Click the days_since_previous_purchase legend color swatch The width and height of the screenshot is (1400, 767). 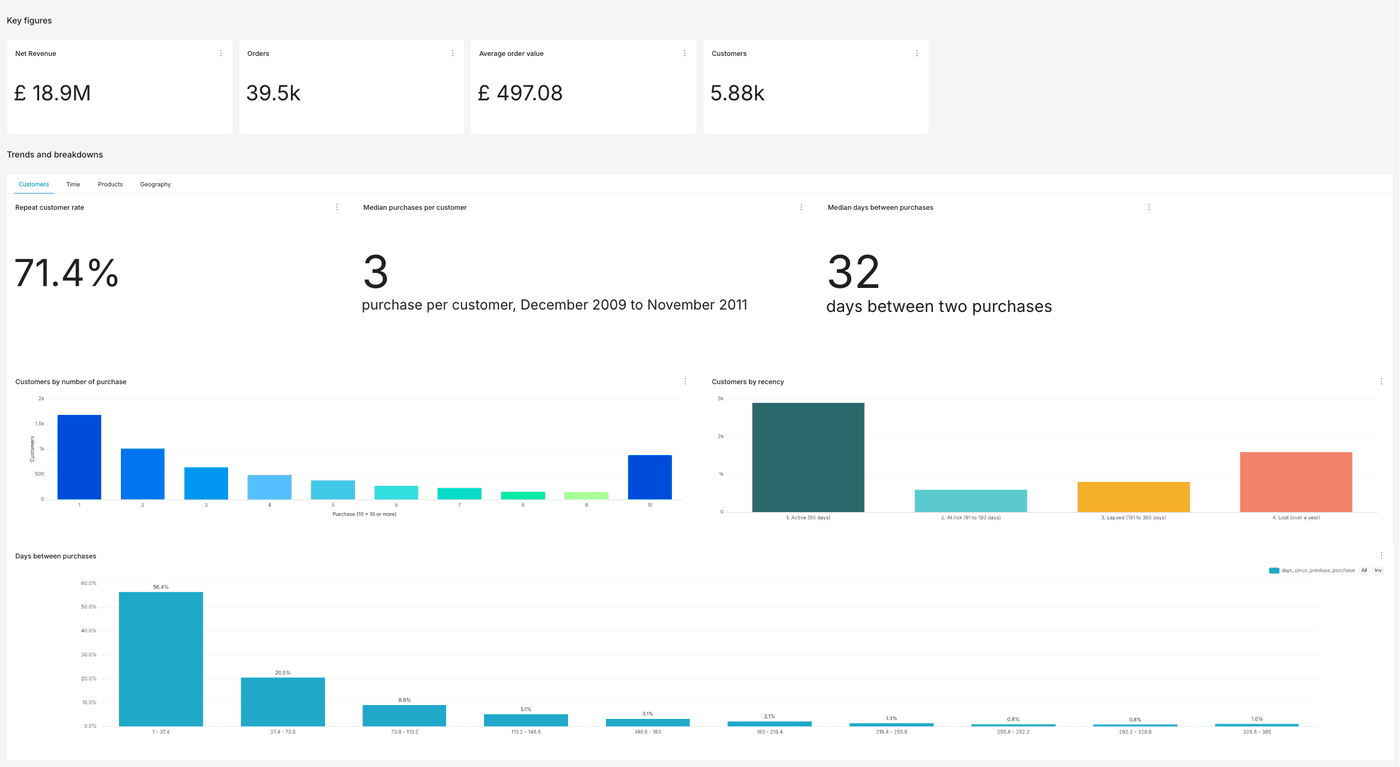[x=1274, y=571]
